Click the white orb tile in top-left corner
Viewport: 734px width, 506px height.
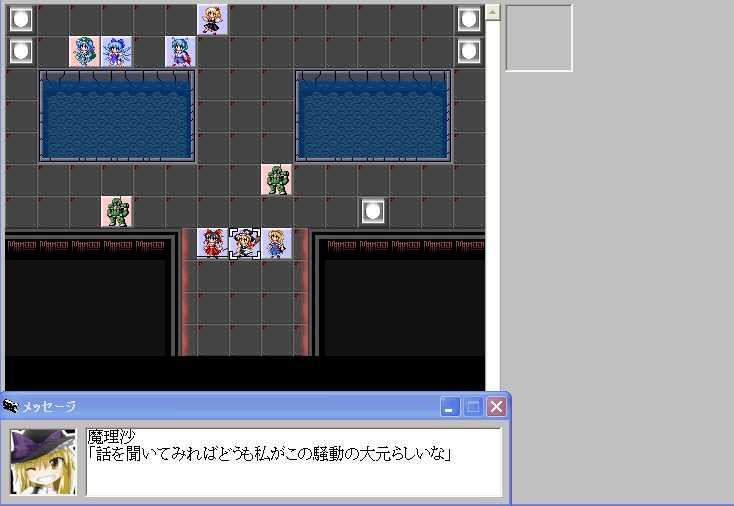21,20
